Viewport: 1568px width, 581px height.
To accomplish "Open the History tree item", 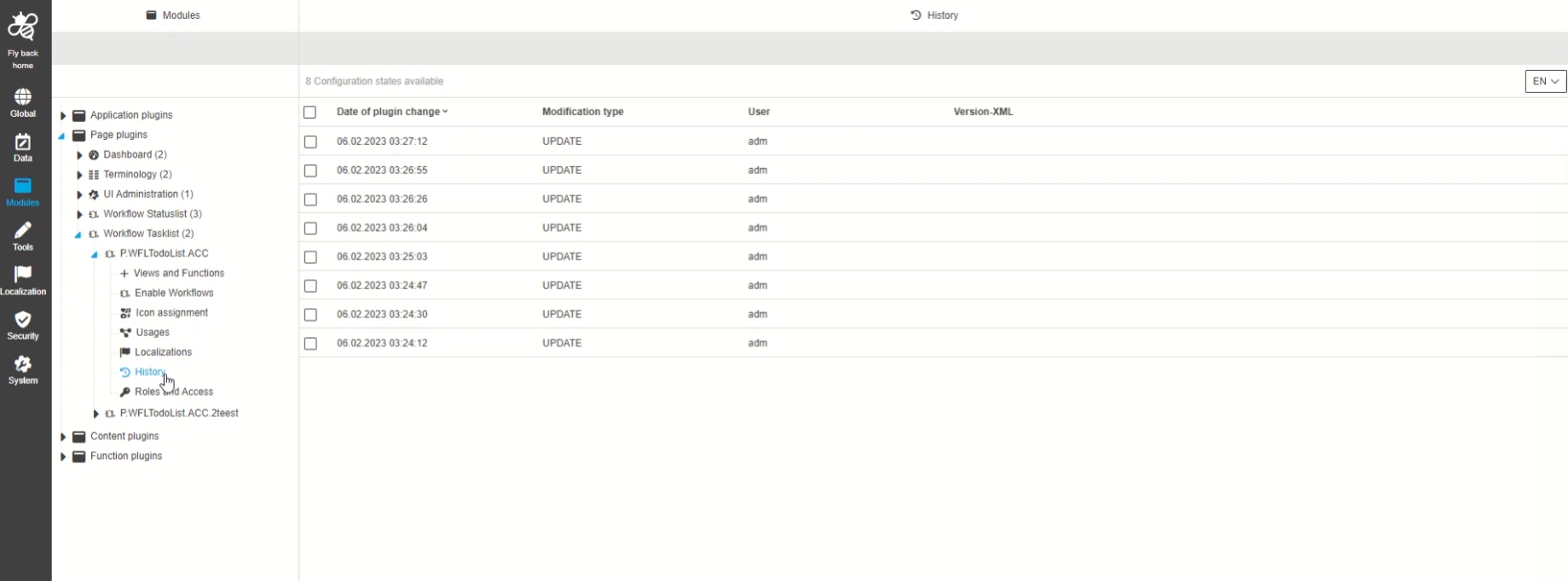I will point(150,372).
